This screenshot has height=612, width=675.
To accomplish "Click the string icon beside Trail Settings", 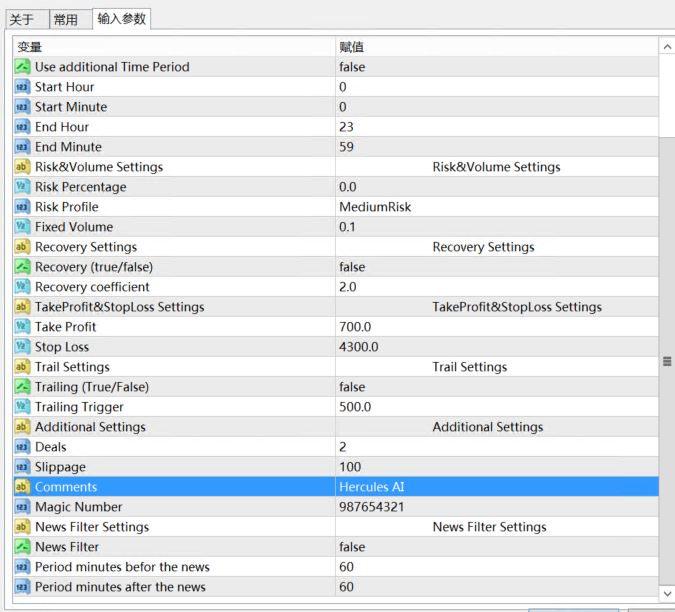I will click(22, 367).
